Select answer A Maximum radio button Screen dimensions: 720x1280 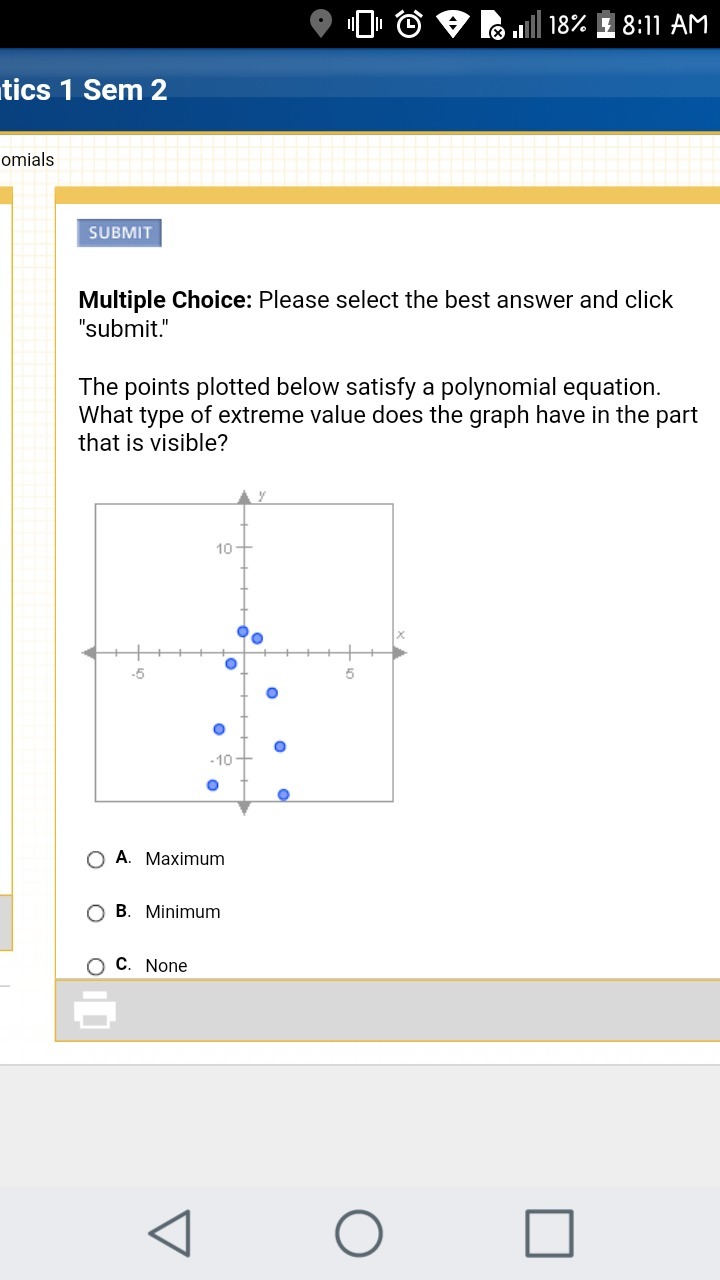(96, 859)
